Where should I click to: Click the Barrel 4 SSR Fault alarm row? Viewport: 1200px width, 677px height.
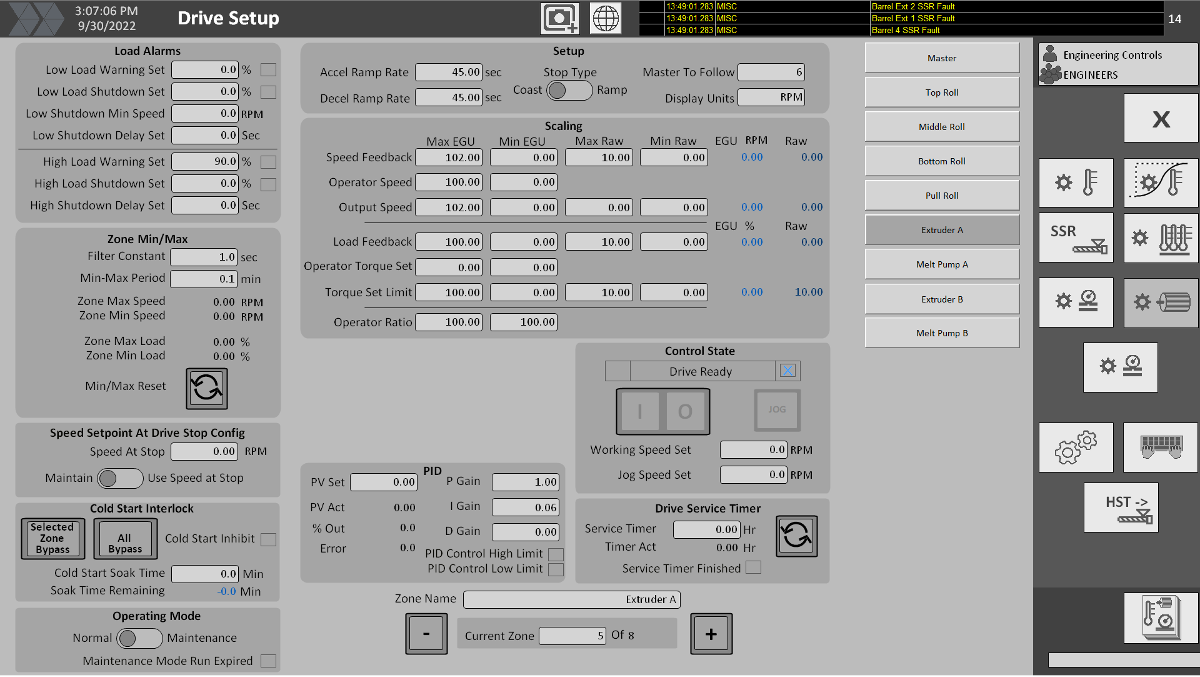900,30
